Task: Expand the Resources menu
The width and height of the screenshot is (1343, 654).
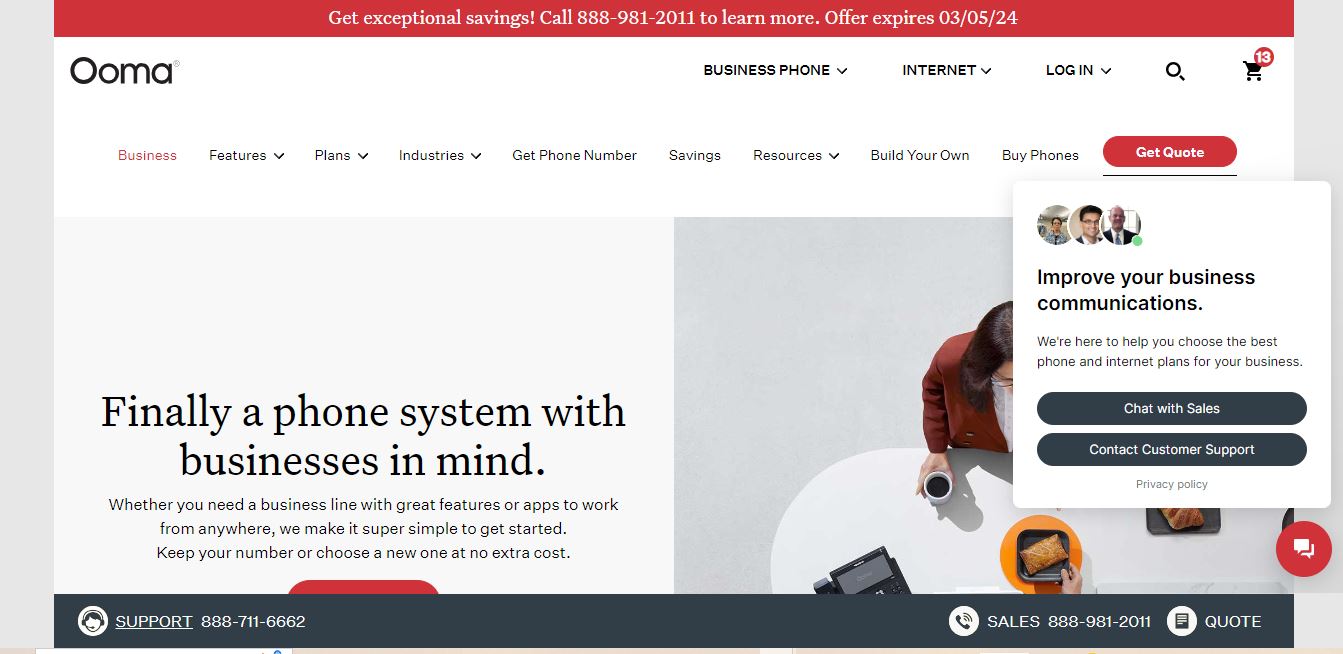Action: point(796,155)
